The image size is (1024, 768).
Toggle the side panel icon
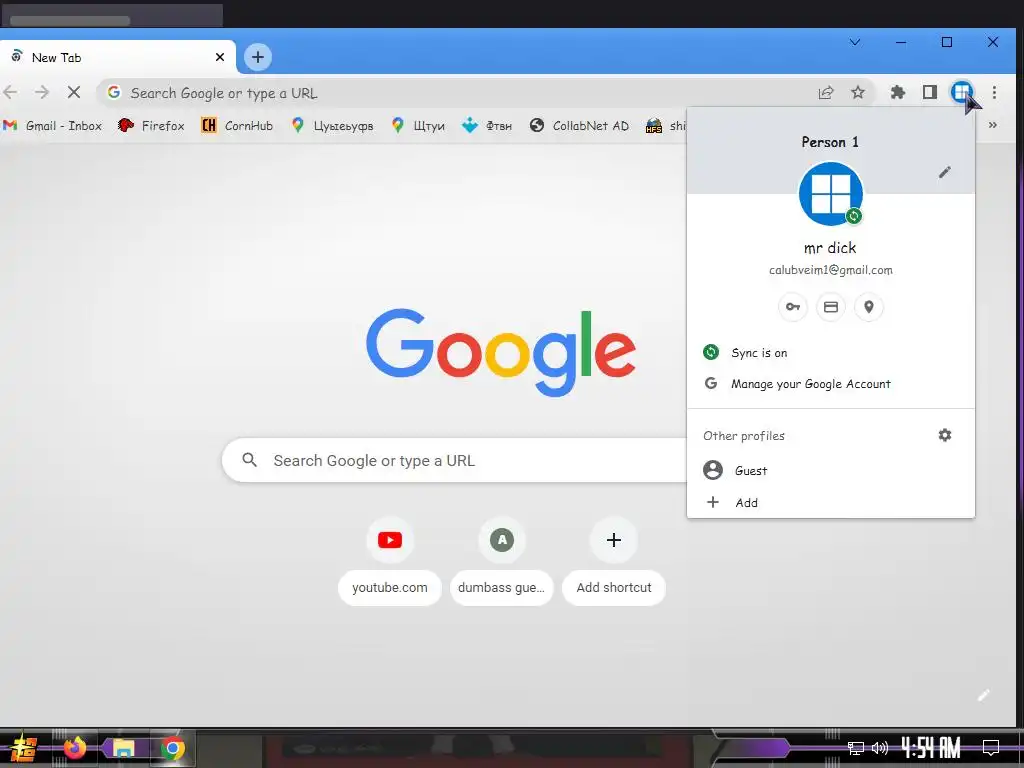[x=929, y=93]
